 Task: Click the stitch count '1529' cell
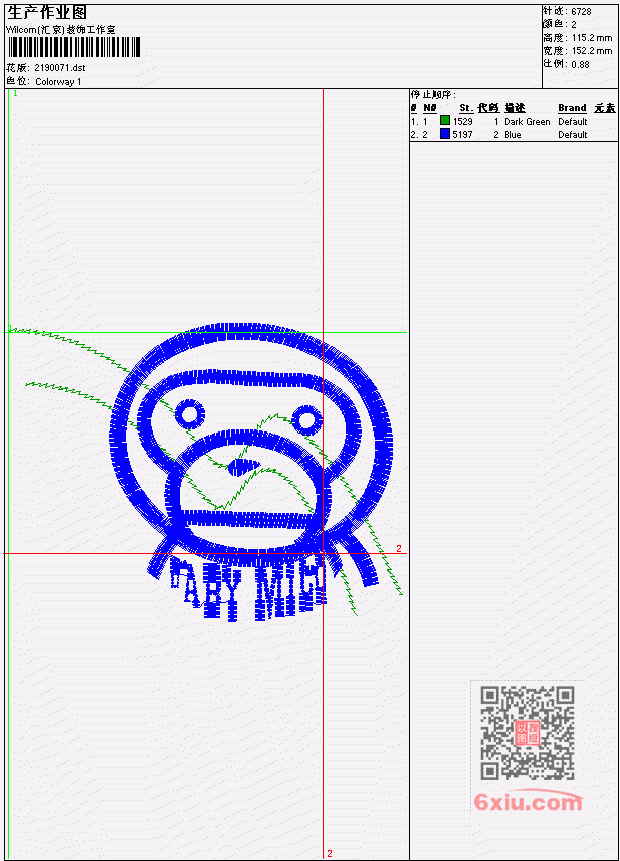tap(462, 122)
